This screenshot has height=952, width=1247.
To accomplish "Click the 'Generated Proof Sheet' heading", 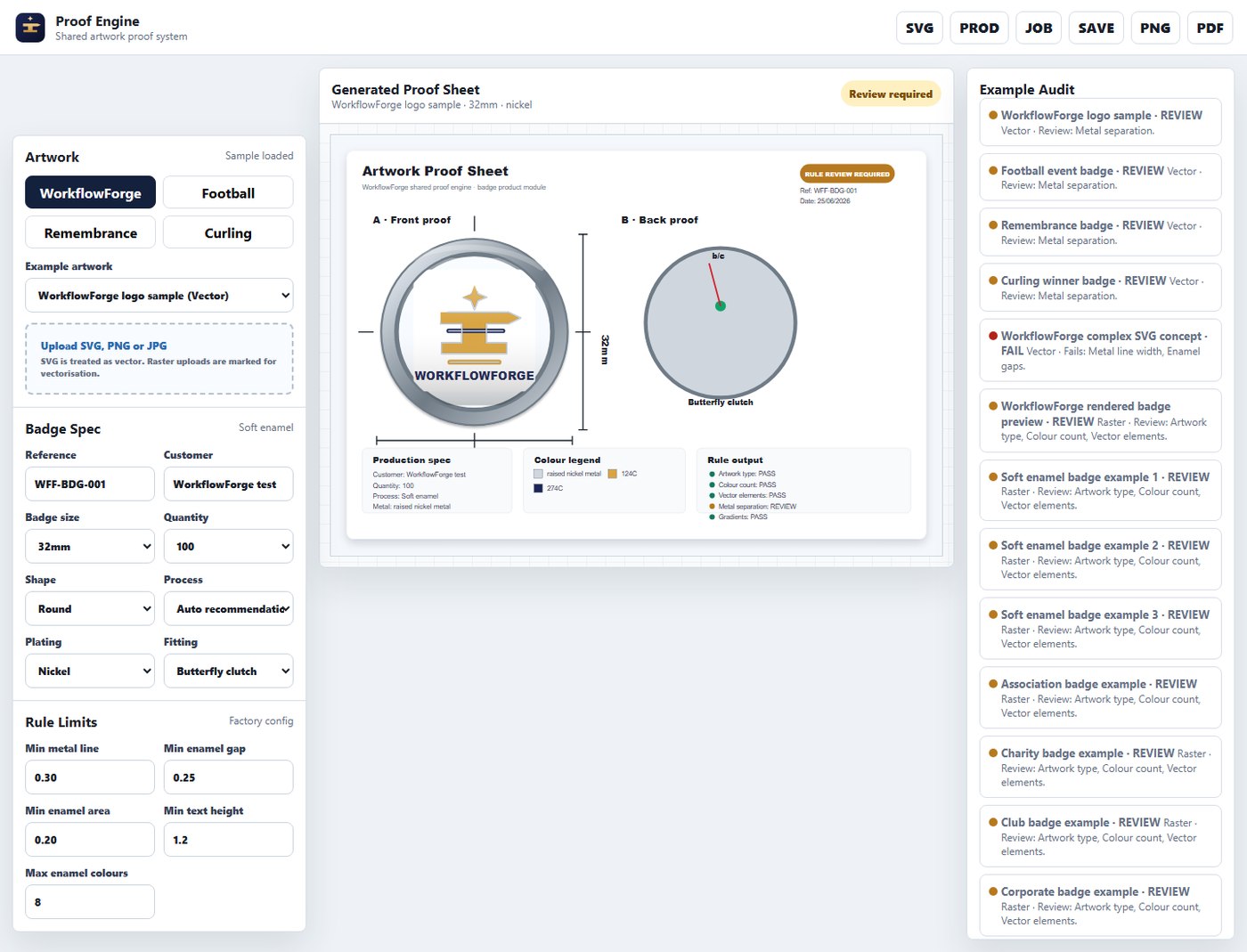I will 405,90.
